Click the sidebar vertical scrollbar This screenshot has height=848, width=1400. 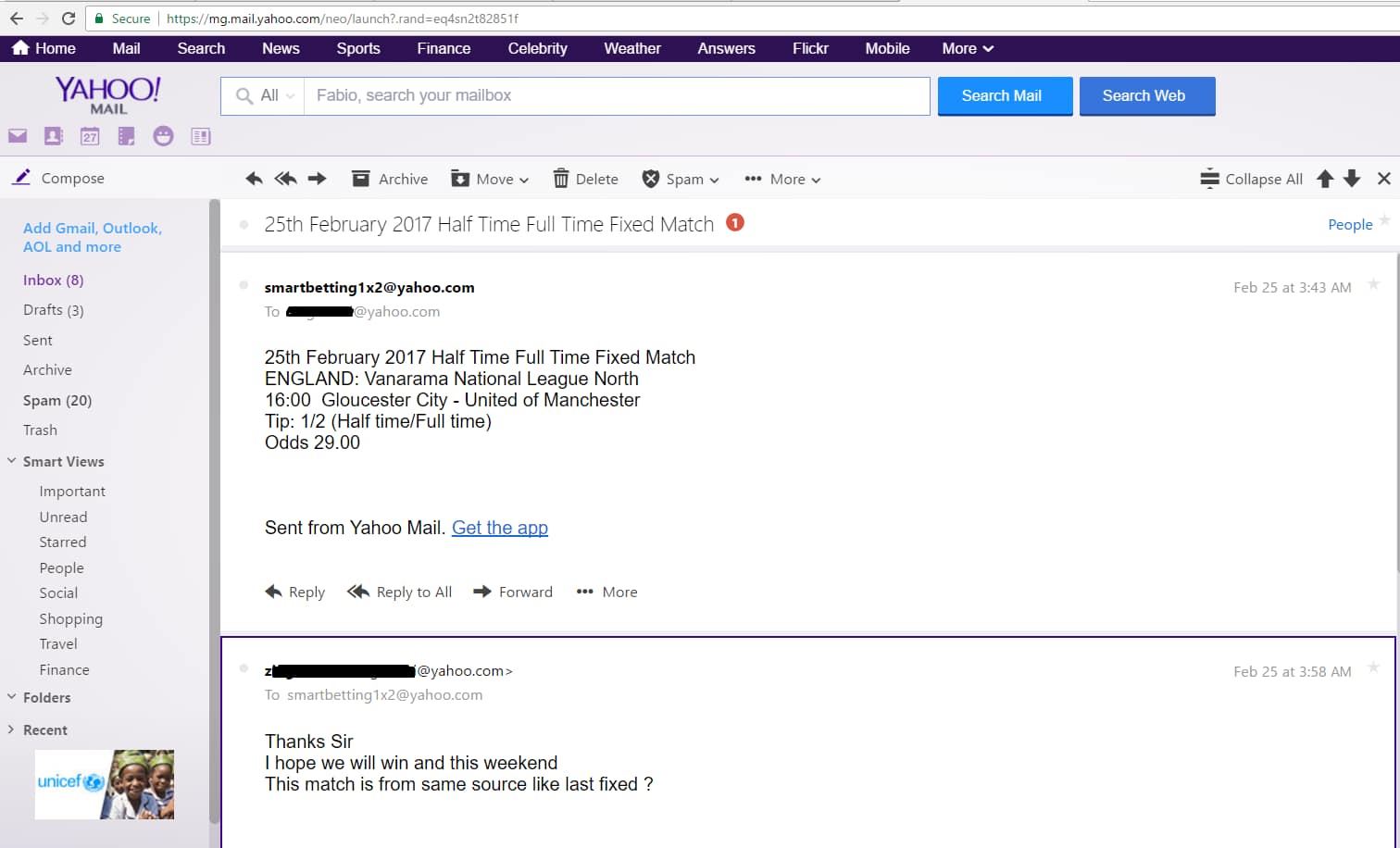tap(215, 509)
